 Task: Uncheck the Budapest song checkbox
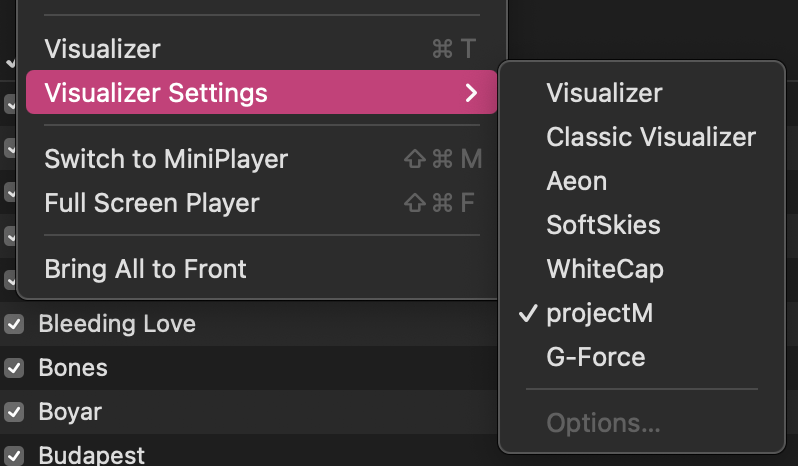pos(14,455)
